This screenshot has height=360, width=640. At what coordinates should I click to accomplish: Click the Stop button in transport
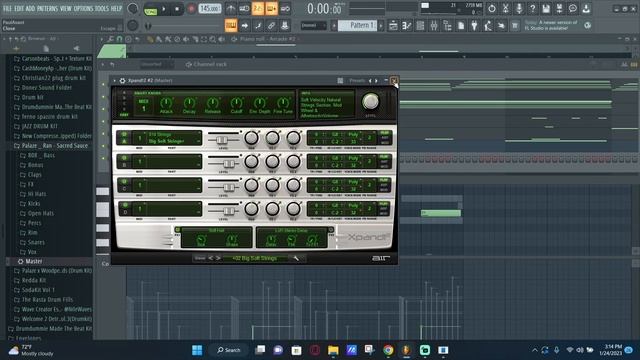click(x=177, y=9)
